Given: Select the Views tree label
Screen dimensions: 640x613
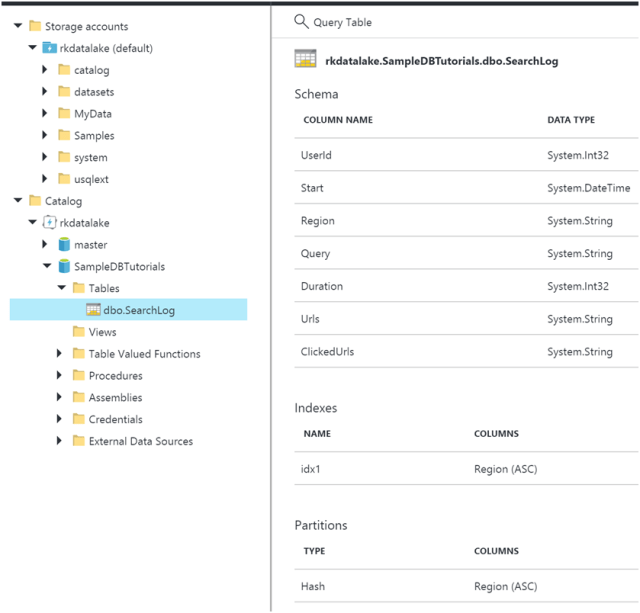Looking at the screenshot, I should tap(102, 332).
